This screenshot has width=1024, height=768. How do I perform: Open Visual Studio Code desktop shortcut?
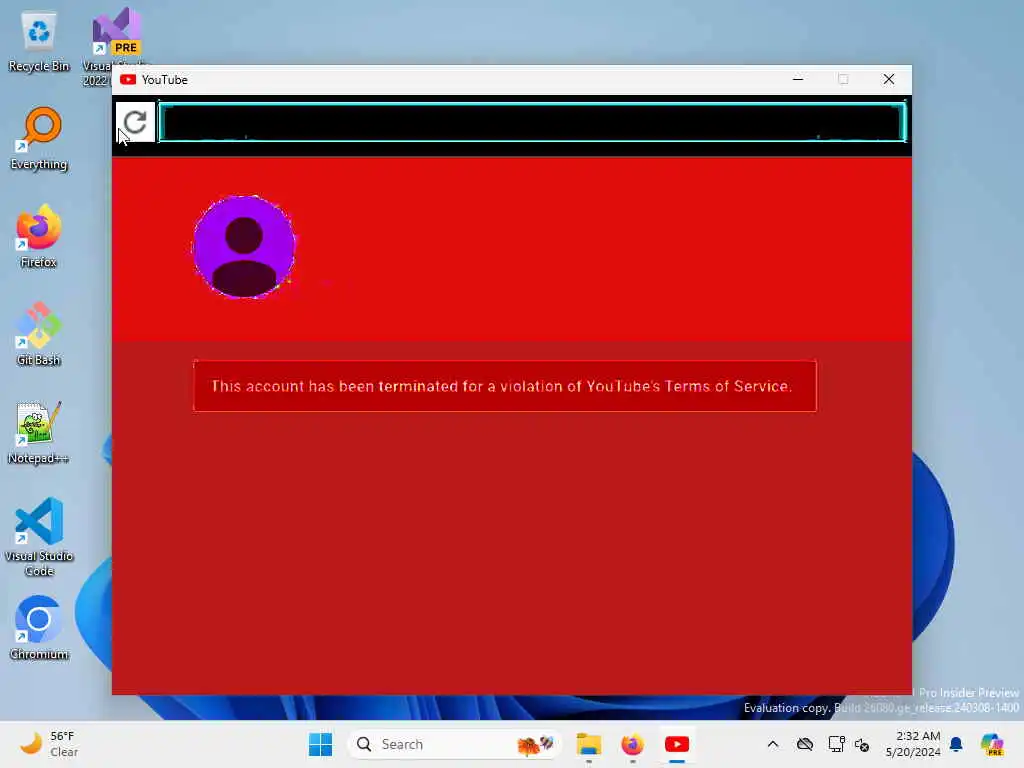39,537
